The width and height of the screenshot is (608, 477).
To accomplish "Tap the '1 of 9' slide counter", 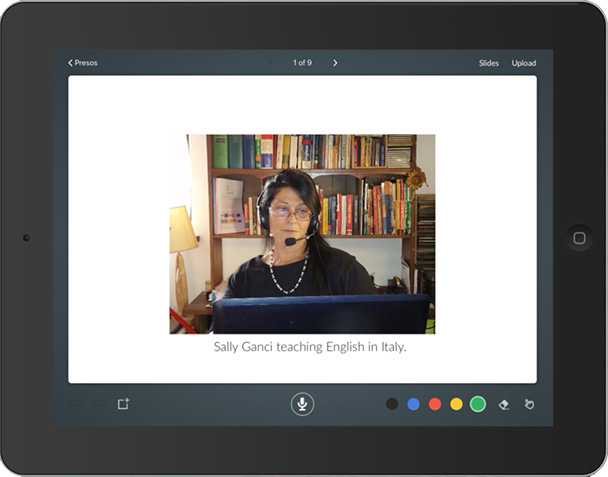I will tap(302, 63).
